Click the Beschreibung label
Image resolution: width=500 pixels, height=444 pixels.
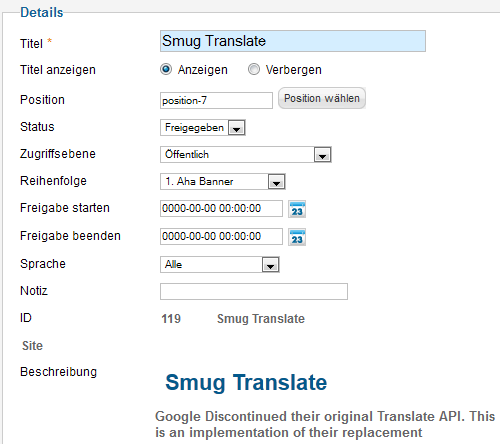pos(58,372)
